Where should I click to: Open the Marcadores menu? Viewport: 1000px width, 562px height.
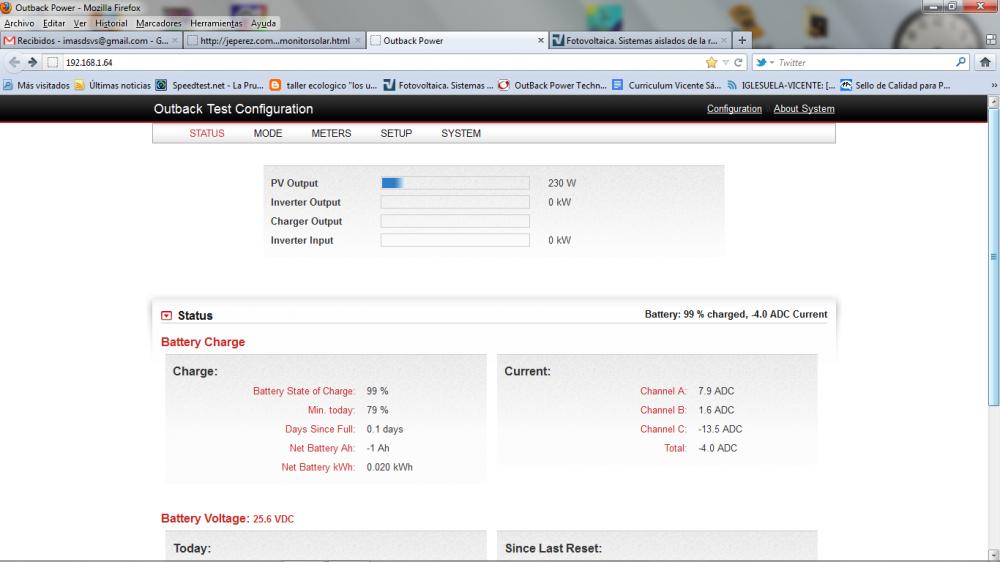click(x=159, y=23)
